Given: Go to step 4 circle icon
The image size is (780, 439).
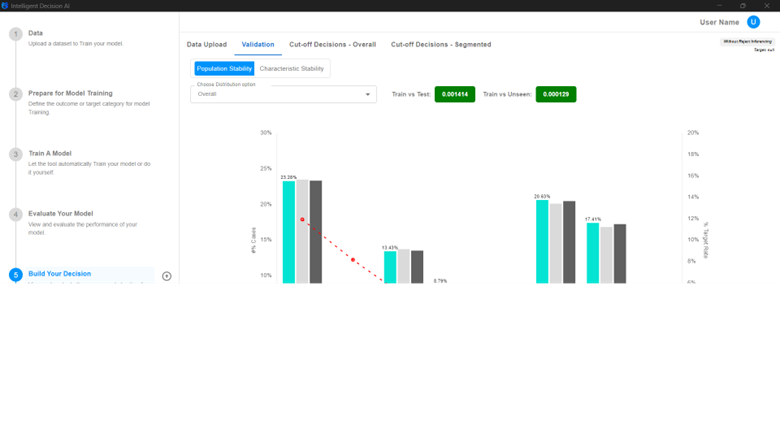Looking at the screenshot, I should point(15,214).
